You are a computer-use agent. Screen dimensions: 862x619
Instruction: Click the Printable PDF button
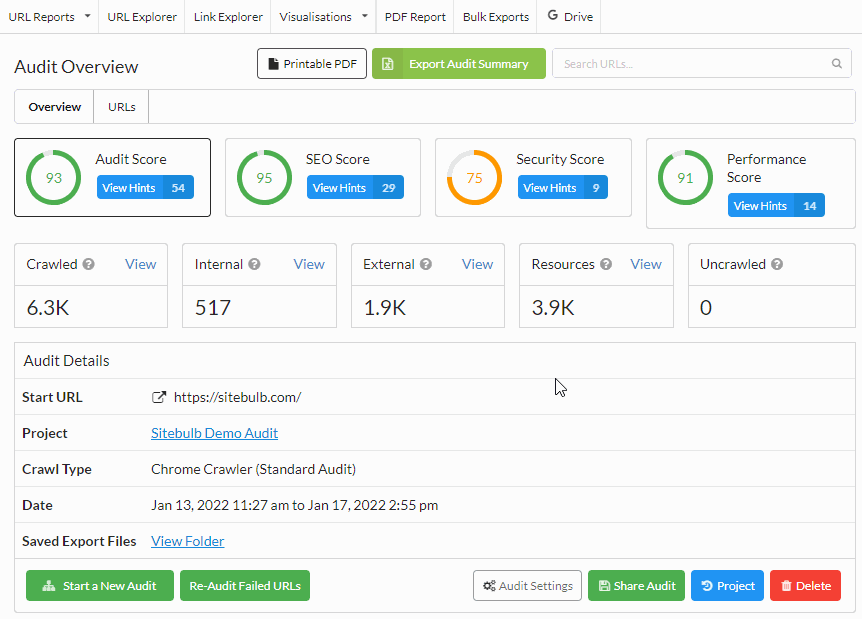312,64
